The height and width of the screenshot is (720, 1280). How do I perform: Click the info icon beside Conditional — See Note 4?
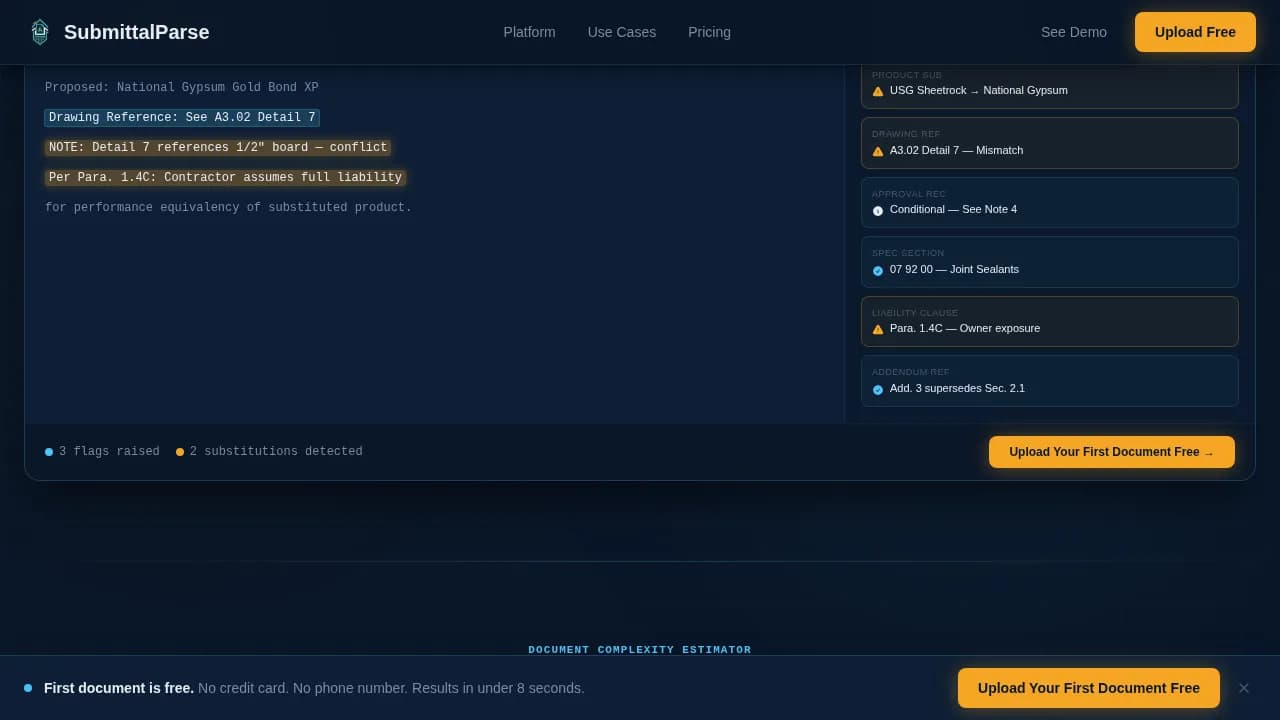point(878,210)
